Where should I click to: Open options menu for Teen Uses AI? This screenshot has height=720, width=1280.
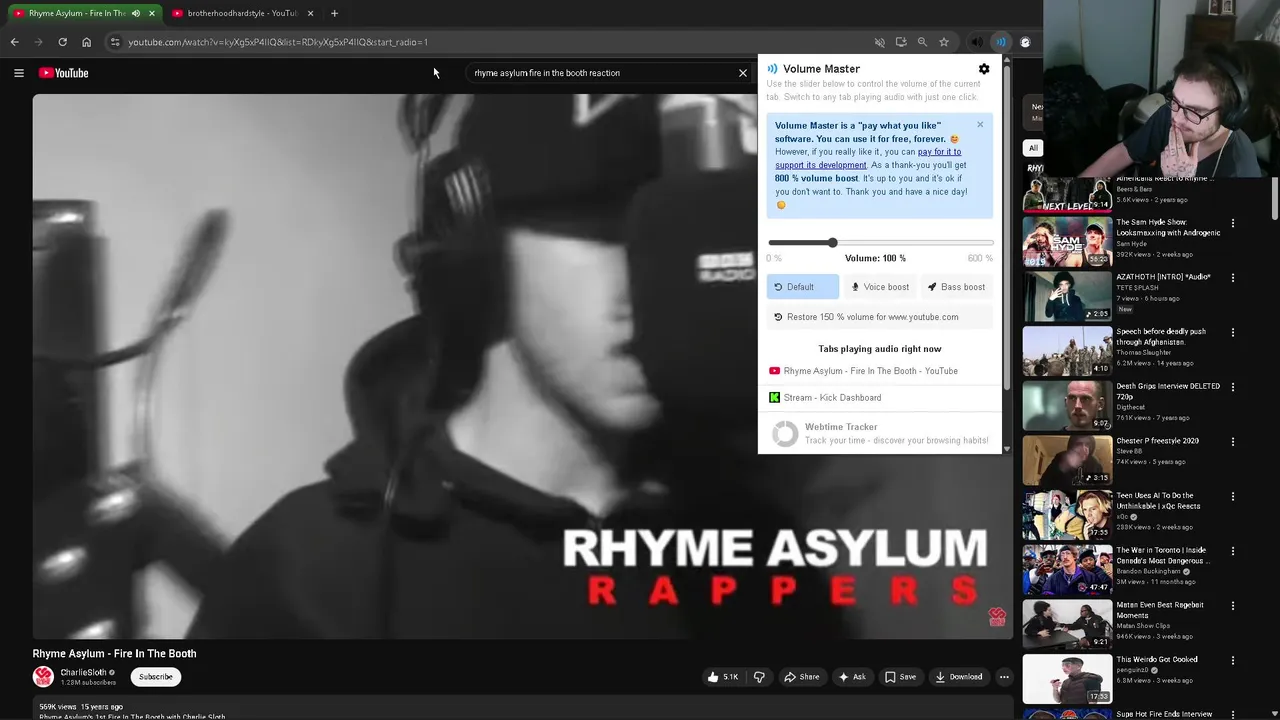1233,496
